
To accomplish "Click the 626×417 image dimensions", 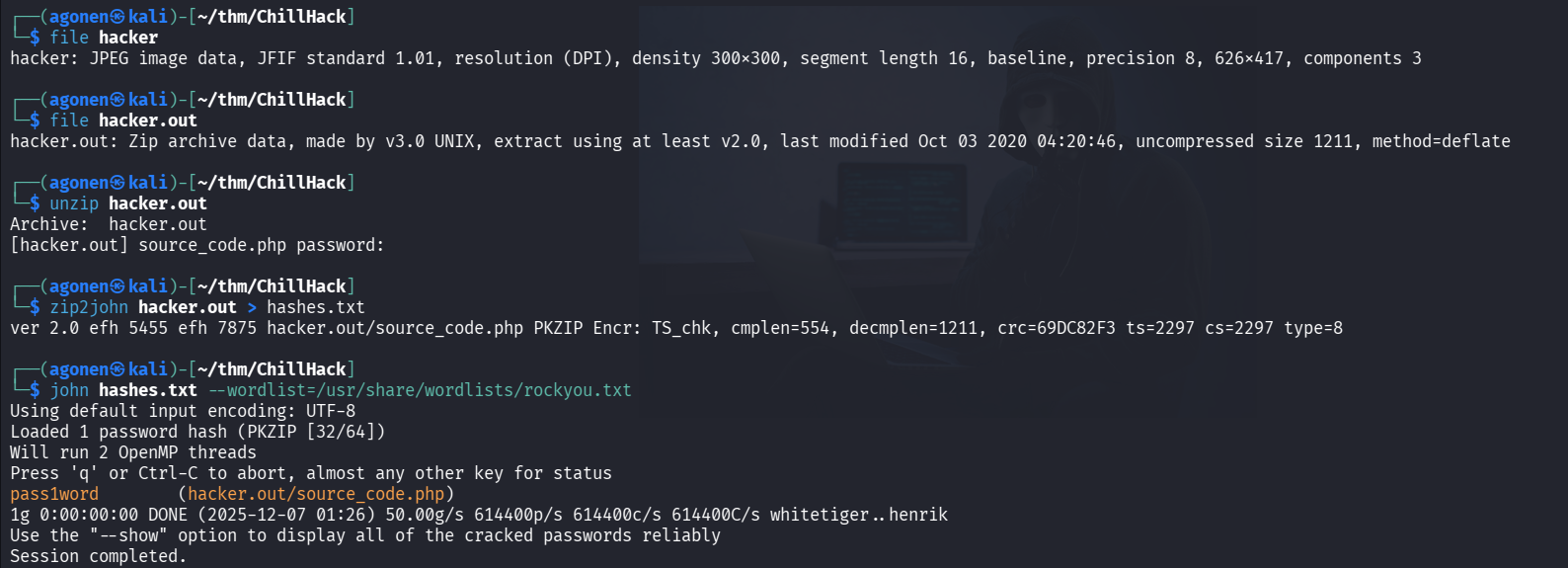I will (x=1248, y=58).
